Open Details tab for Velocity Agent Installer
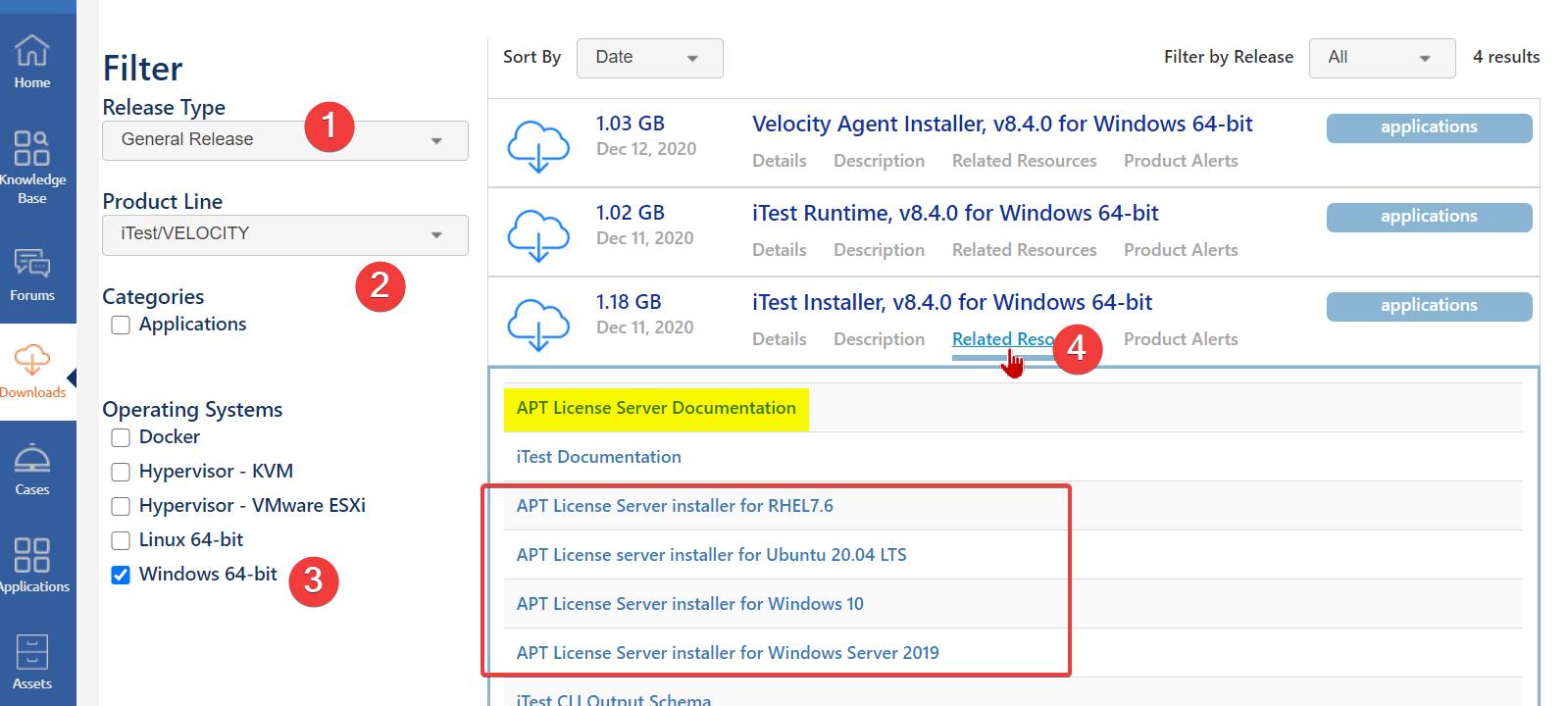 click(x=780, y=161)
